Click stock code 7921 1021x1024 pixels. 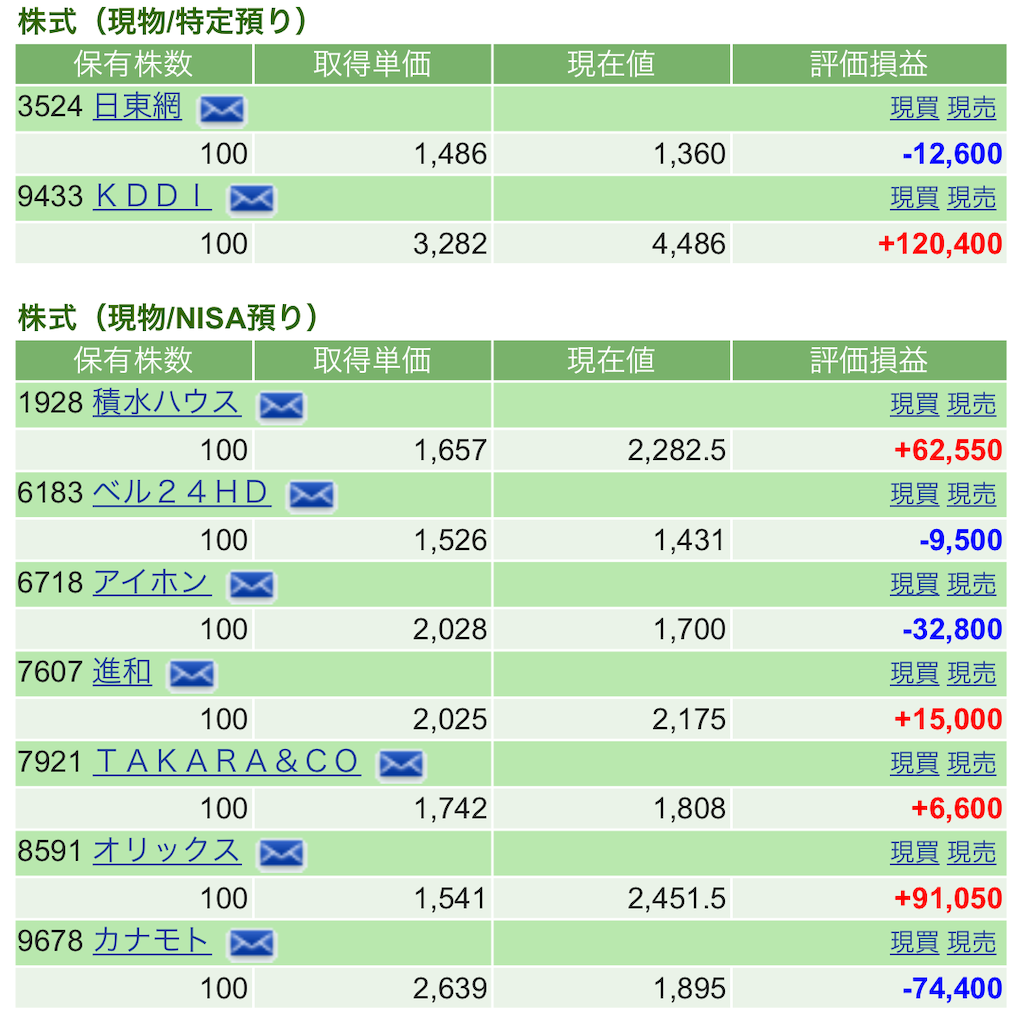pos(50,761)
